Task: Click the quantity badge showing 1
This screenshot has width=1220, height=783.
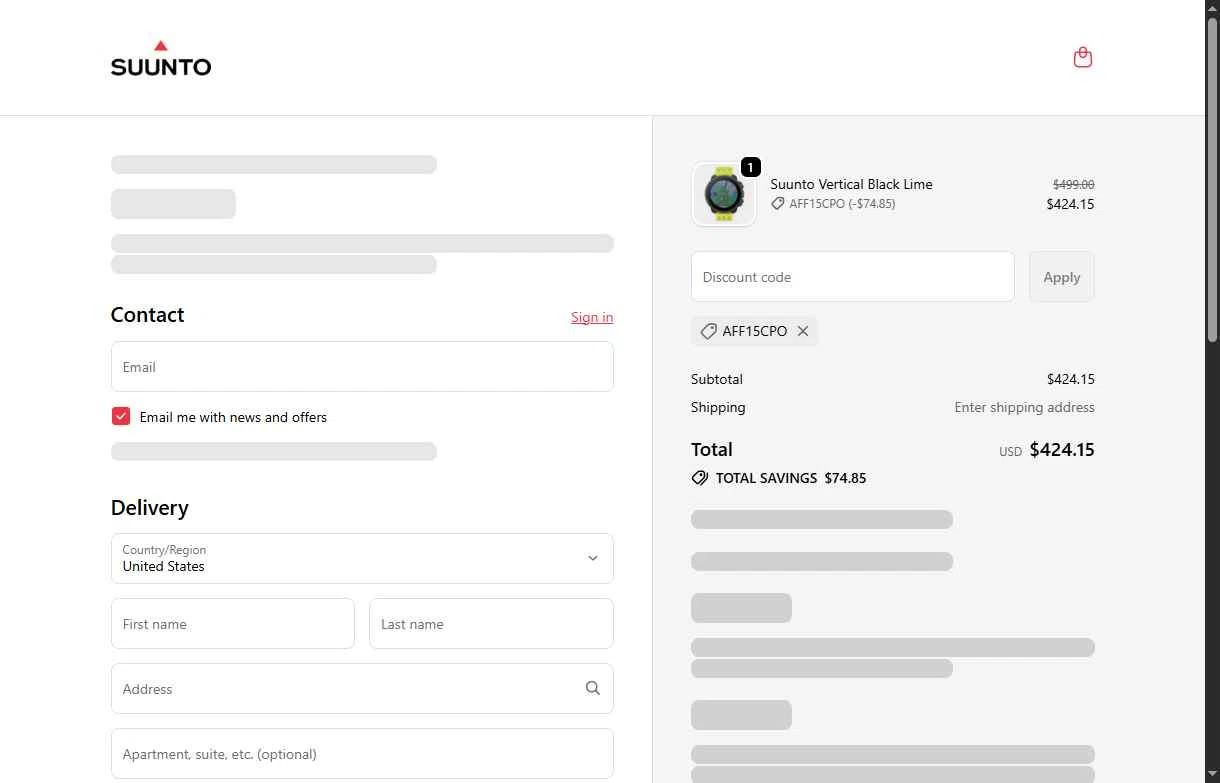Action: click(751, 167)
